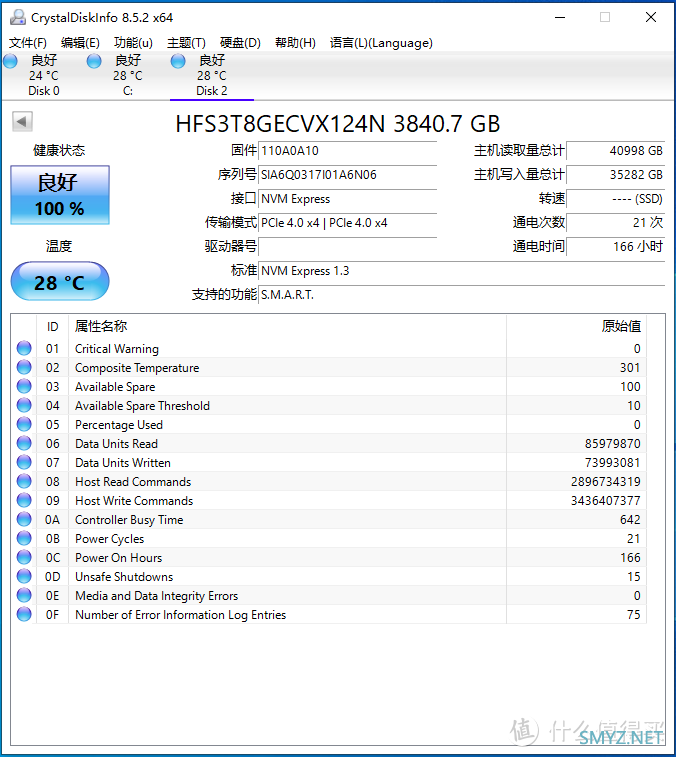
Task: Click the 健康状态 label
Action: click(59, 151)
